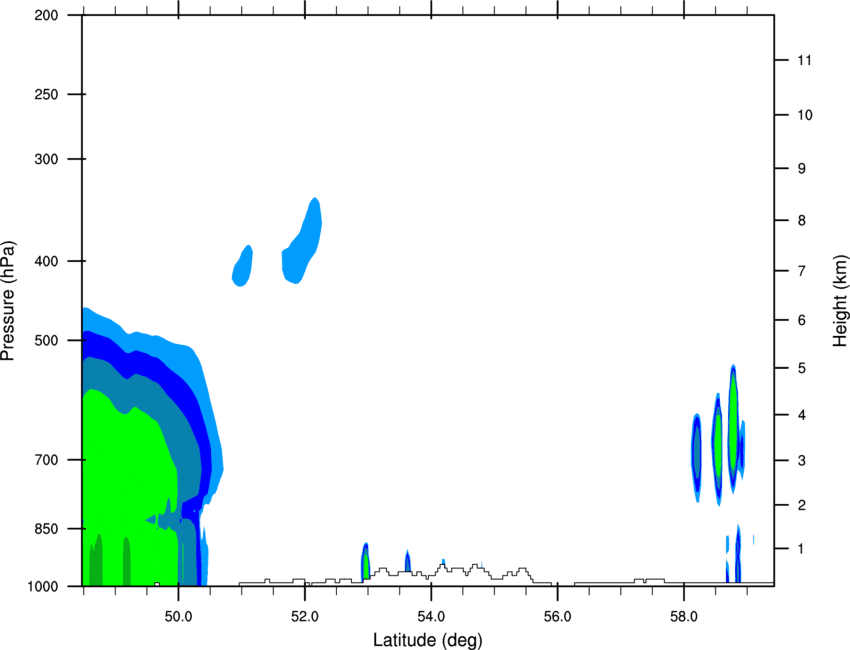Viewport: 850px width, 650px height.
Task: Select the 1000 pressure tick label
Action: pyautogui.click(x=42, y=586)
